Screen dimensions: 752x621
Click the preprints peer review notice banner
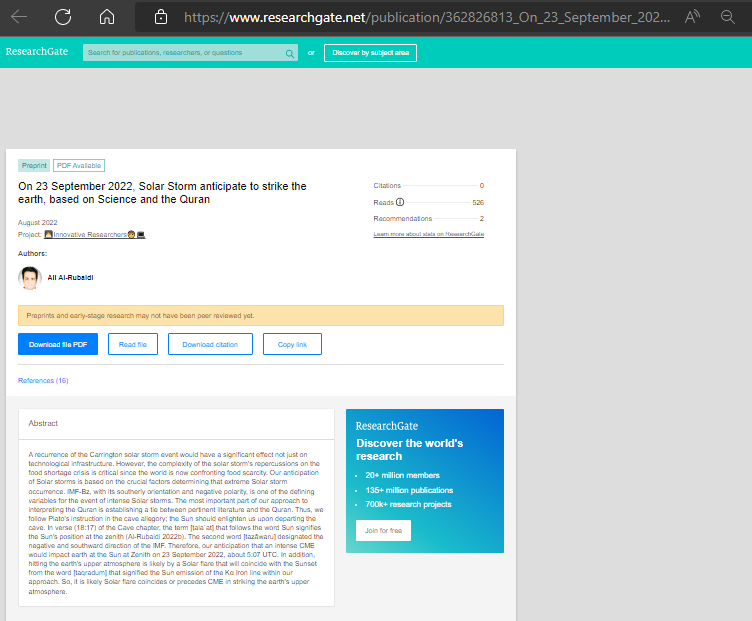point(261,316)
